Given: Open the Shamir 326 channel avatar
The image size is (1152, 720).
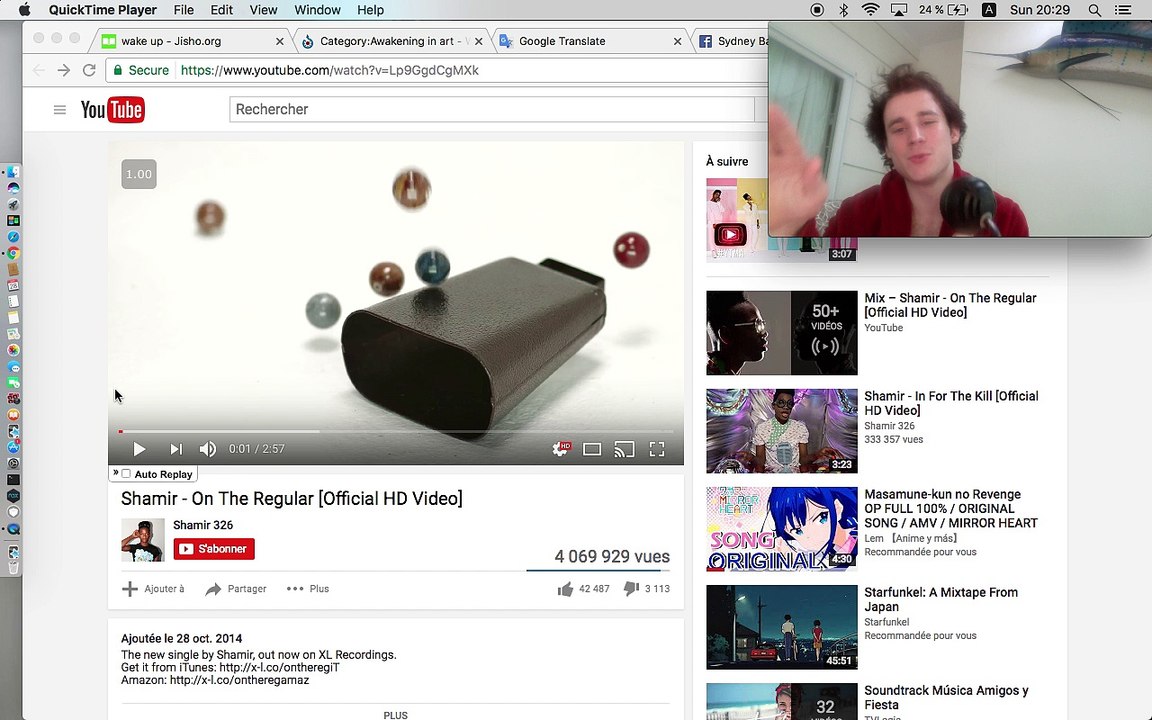Looking at the screenshot, I should 143,540.
